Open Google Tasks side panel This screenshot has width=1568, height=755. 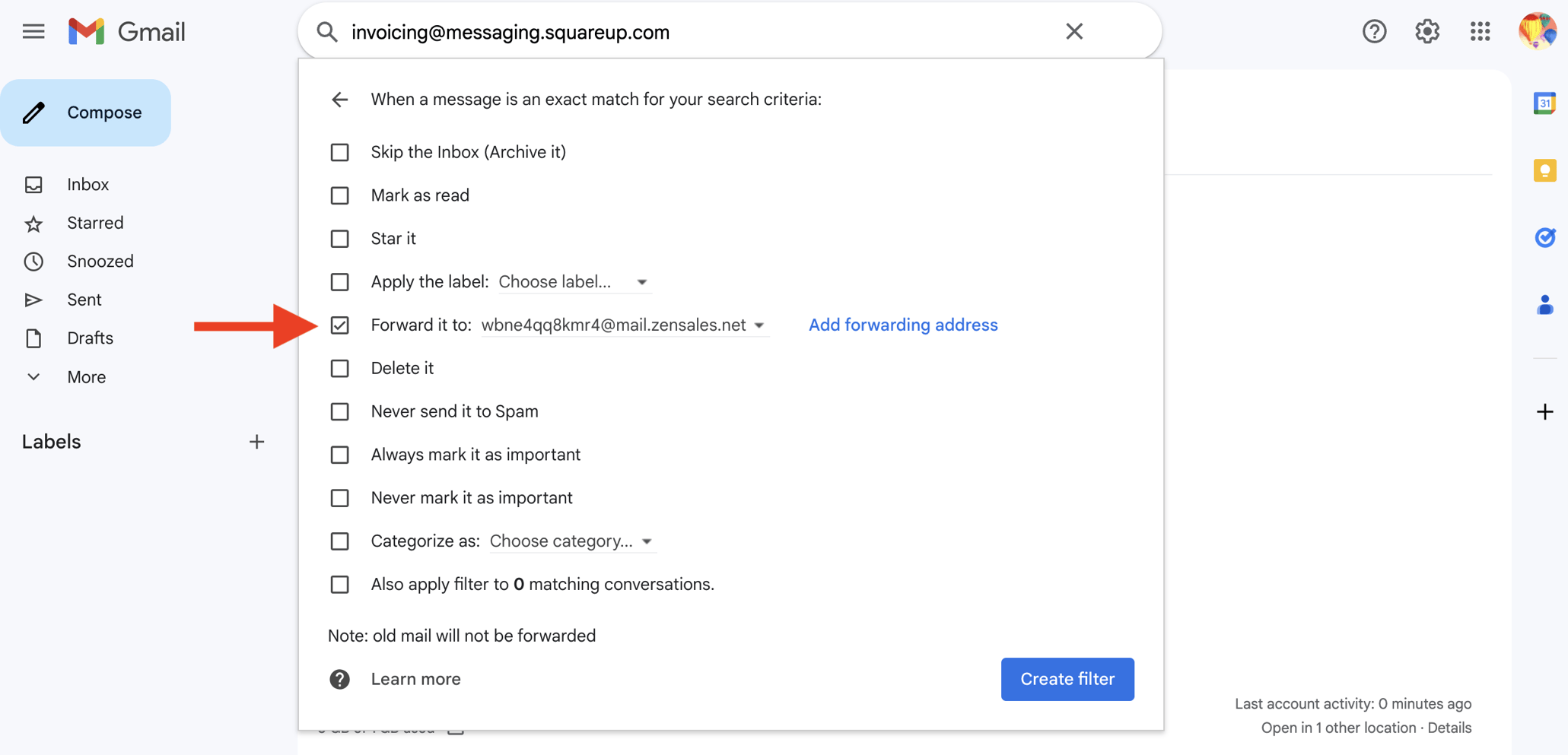[x=1544, y=237]
